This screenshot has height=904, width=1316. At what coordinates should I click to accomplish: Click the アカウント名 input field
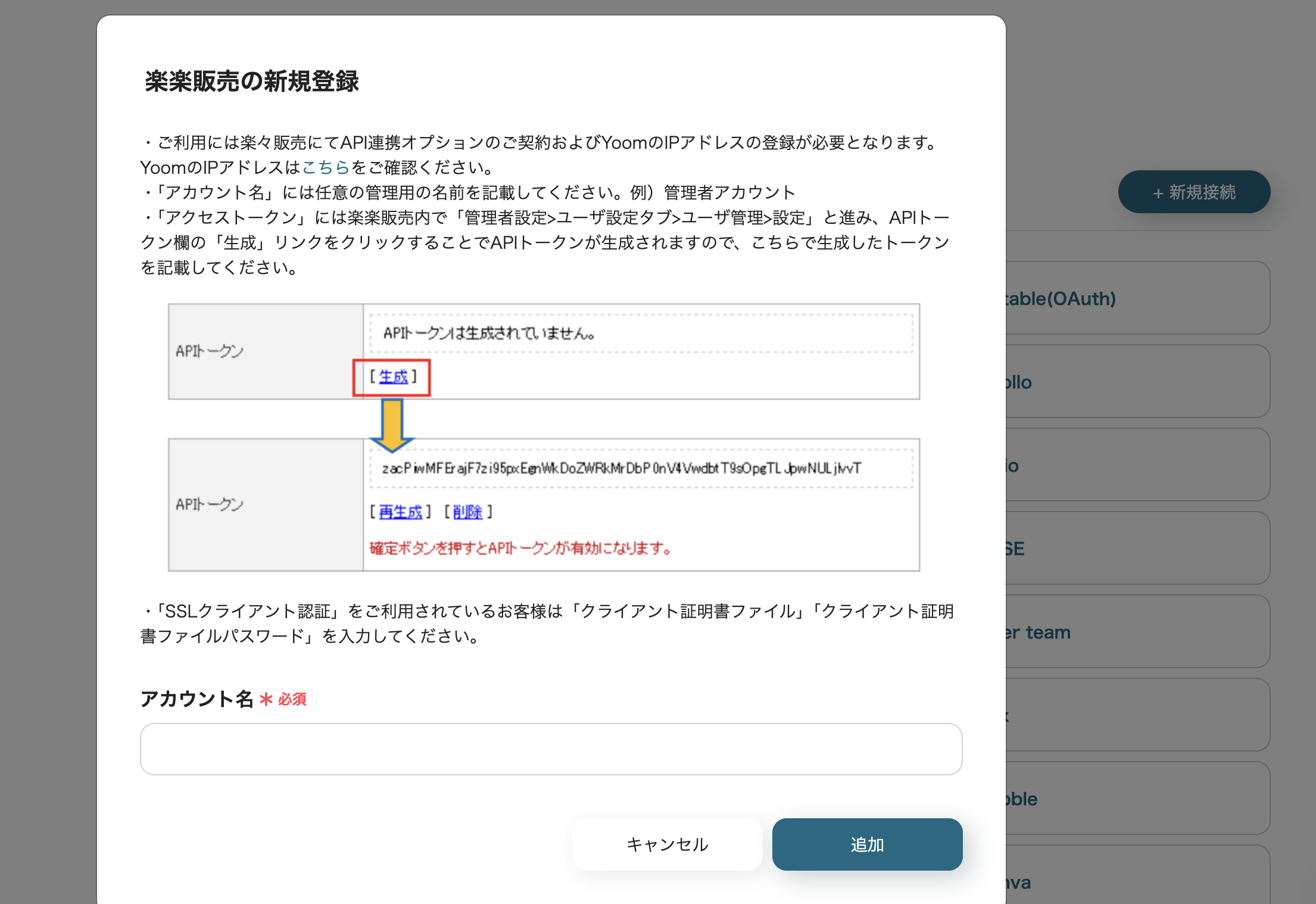[551, 749]
